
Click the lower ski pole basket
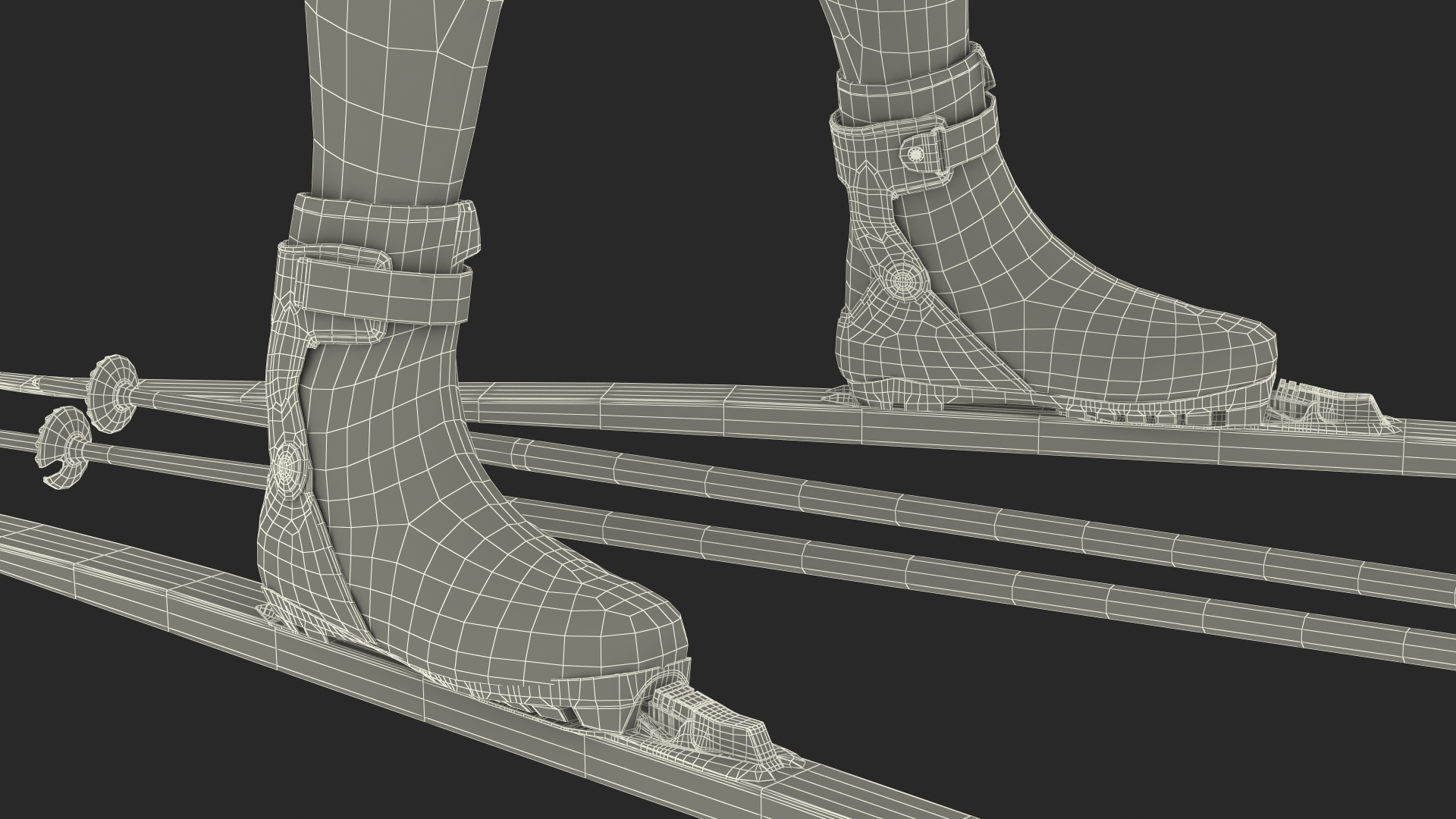64,447
